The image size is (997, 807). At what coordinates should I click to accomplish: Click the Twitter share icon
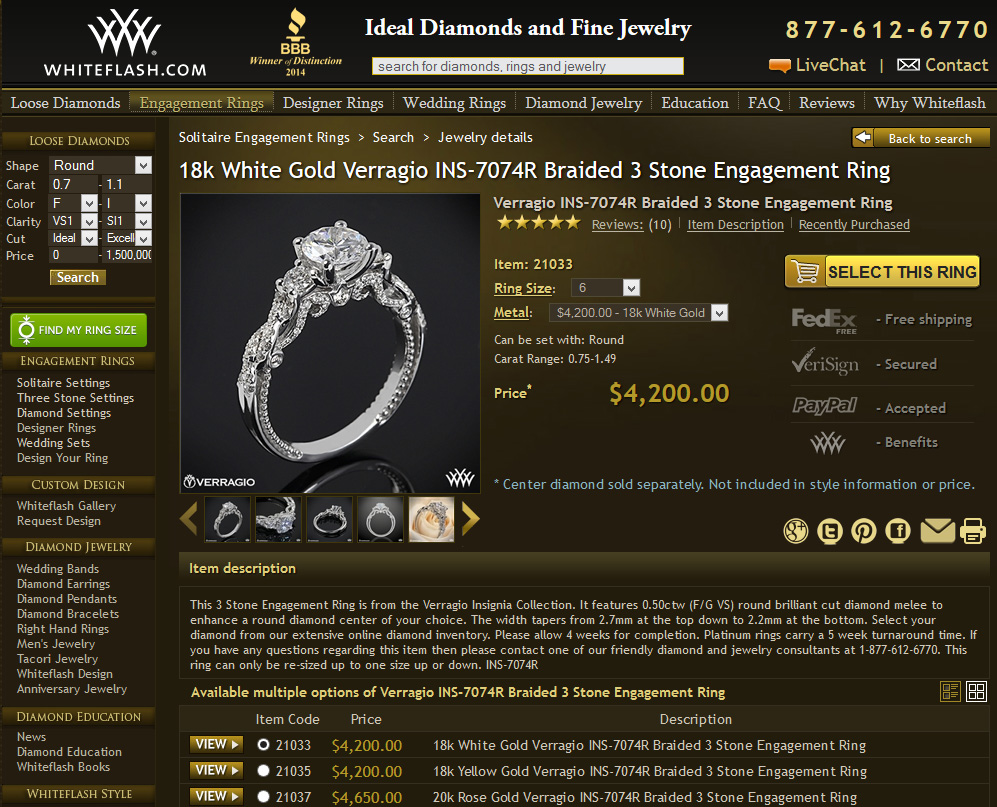(830, 530)
